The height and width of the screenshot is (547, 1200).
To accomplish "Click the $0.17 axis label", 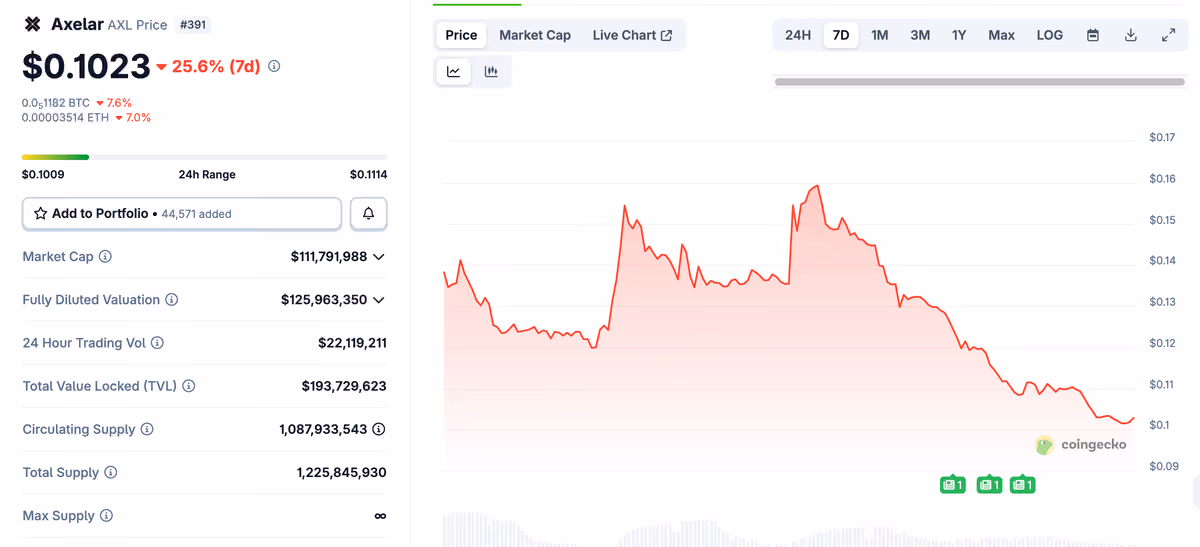I will pos(1162,137).
